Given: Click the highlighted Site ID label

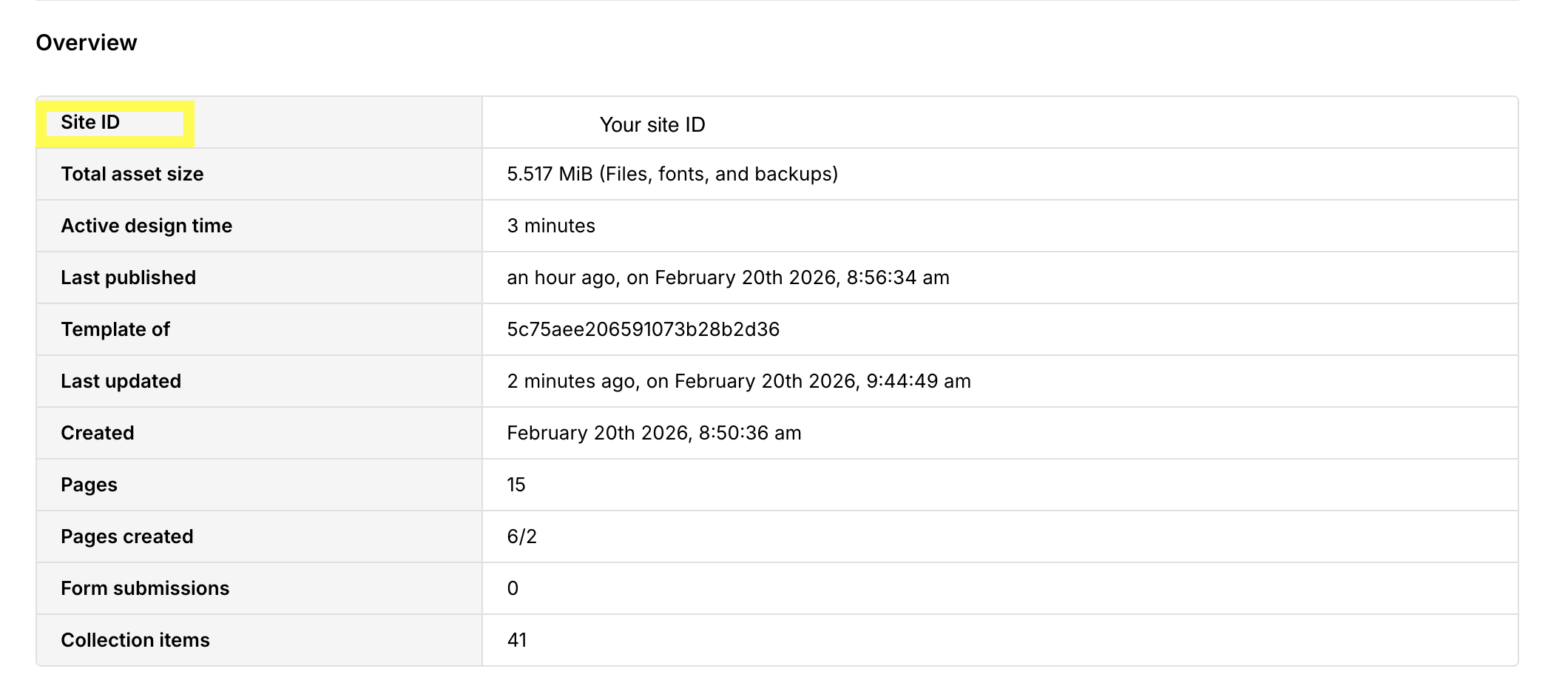Looking at the screenshot, I should (x=90, y=122).
